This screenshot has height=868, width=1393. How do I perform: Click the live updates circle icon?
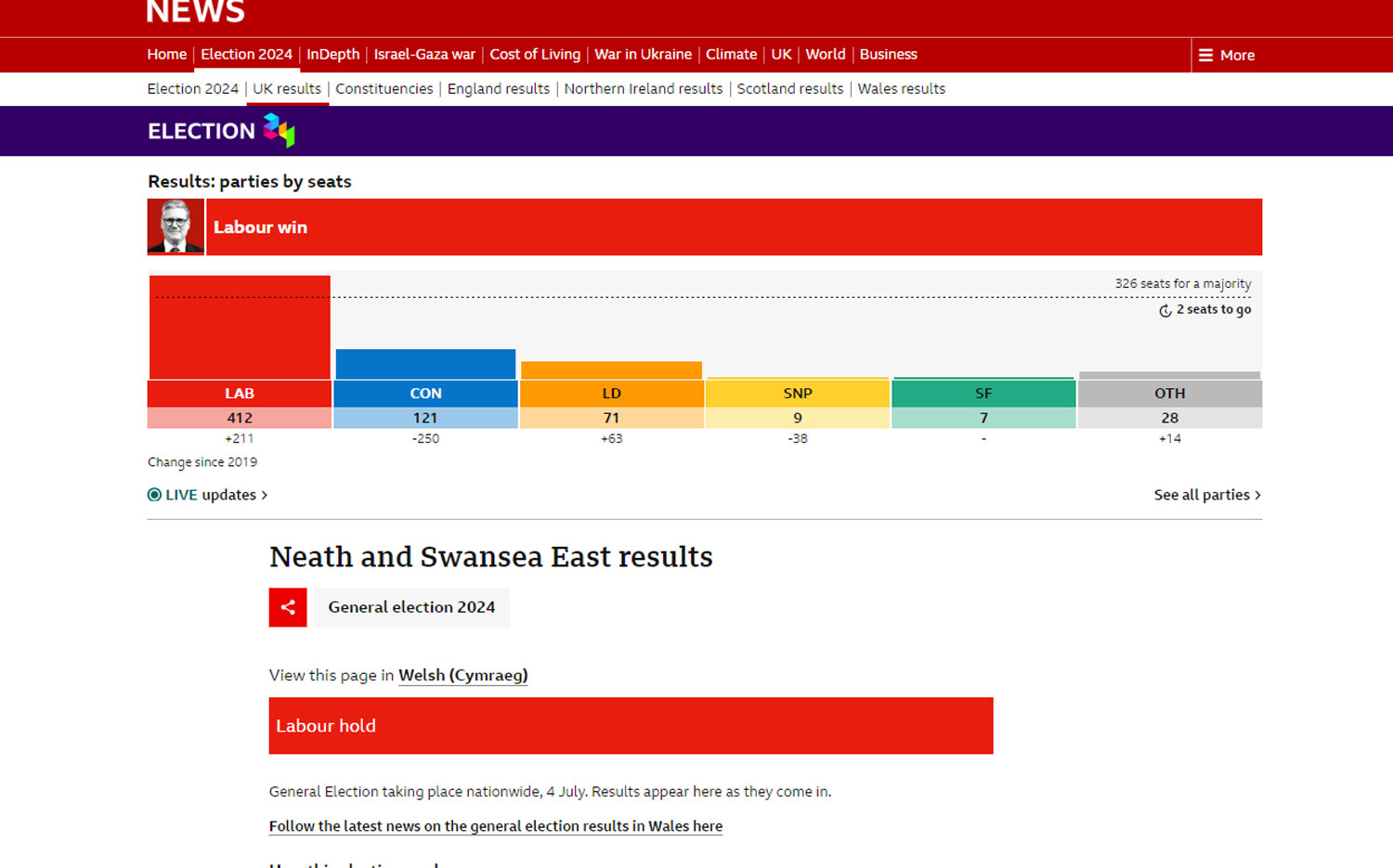point(154,495)
